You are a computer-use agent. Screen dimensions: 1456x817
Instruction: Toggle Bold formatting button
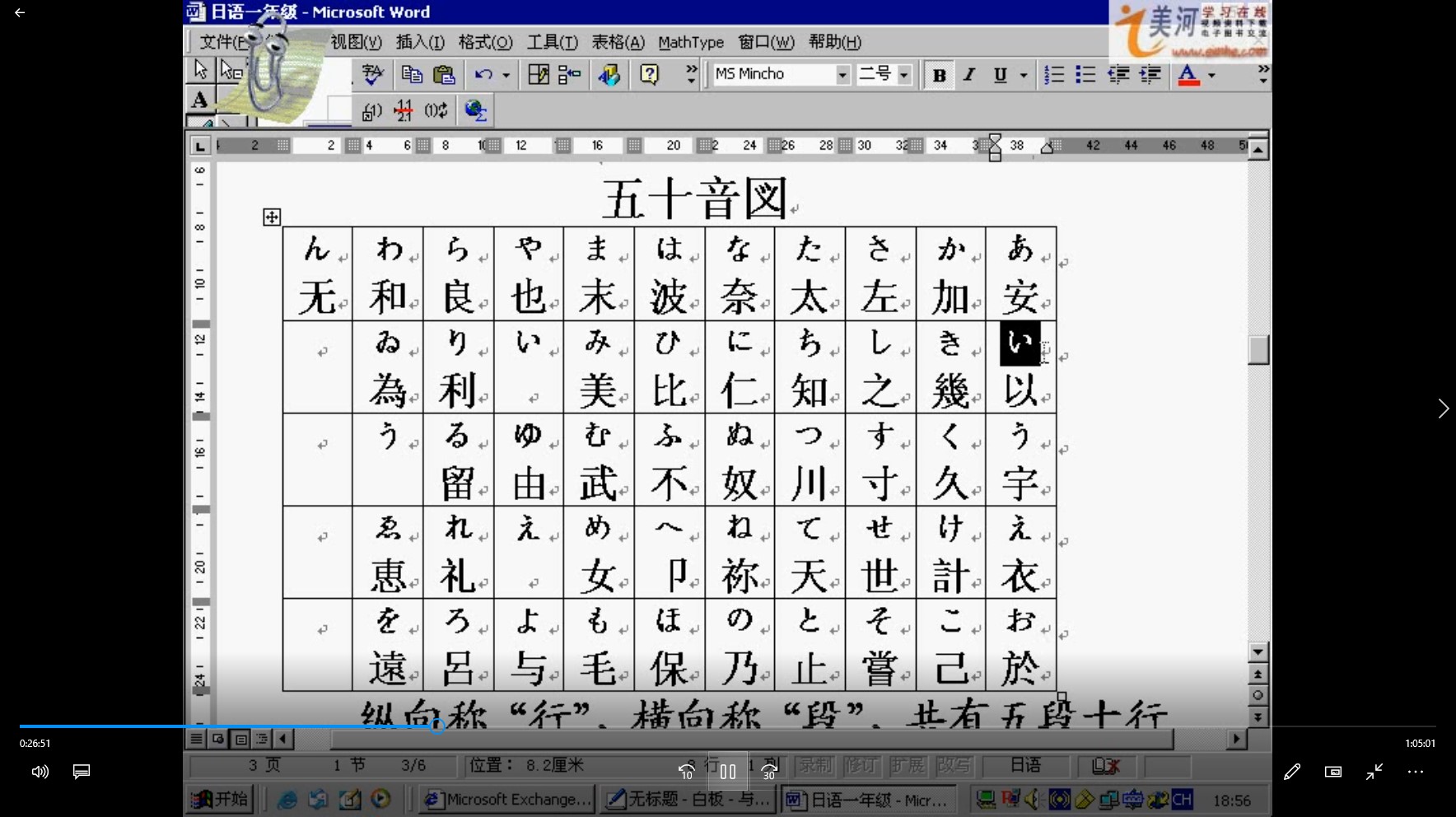tap(939, 75)
